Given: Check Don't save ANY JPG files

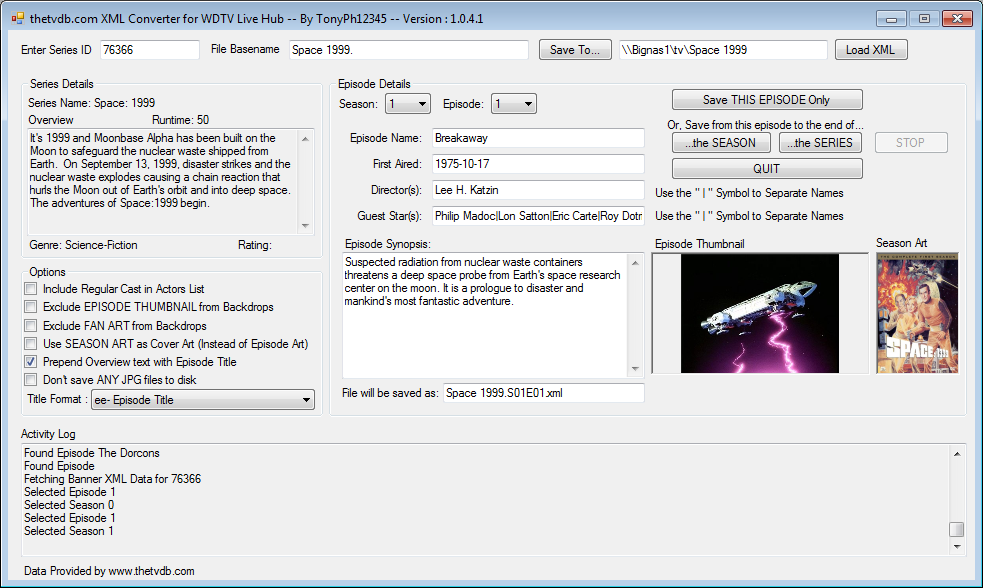Looking at the screenshot, I should [31, 381].
